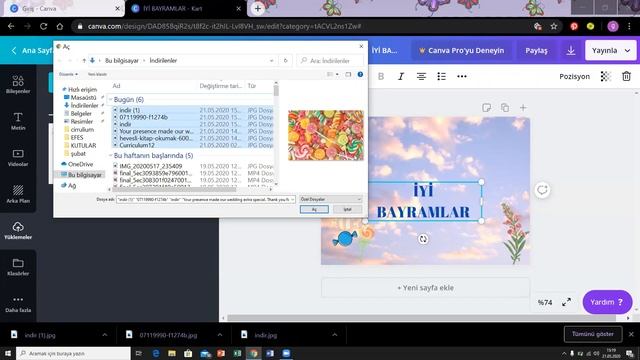
Task: Toggle bold text formatting in Canva
Action: (381, 76)
